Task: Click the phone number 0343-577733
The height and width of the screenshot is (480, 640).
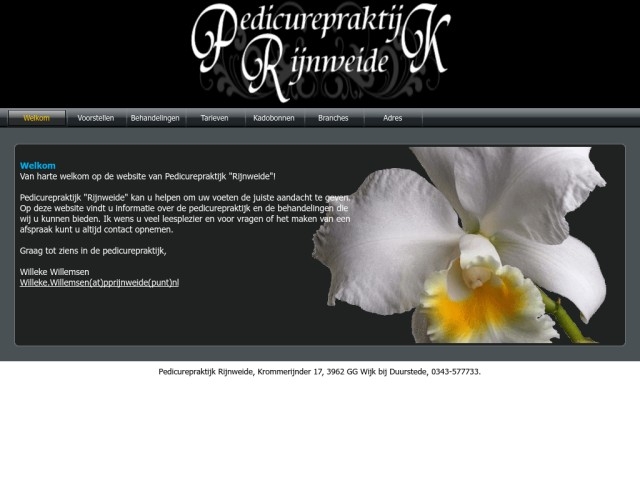Action: click(x=455, y=372)
